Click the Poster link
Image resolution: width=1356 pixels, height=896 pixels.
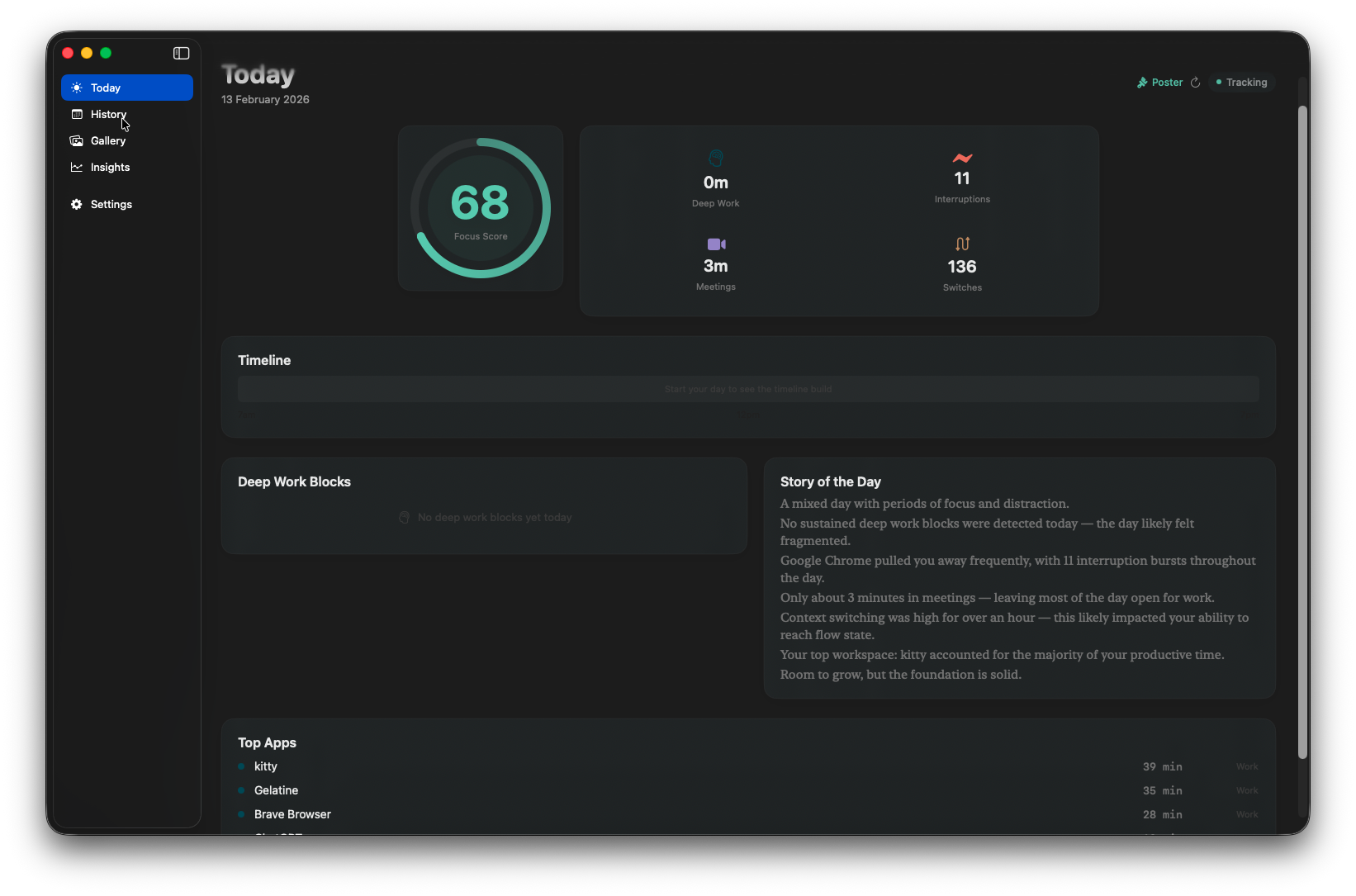[x=1166, y=82]
